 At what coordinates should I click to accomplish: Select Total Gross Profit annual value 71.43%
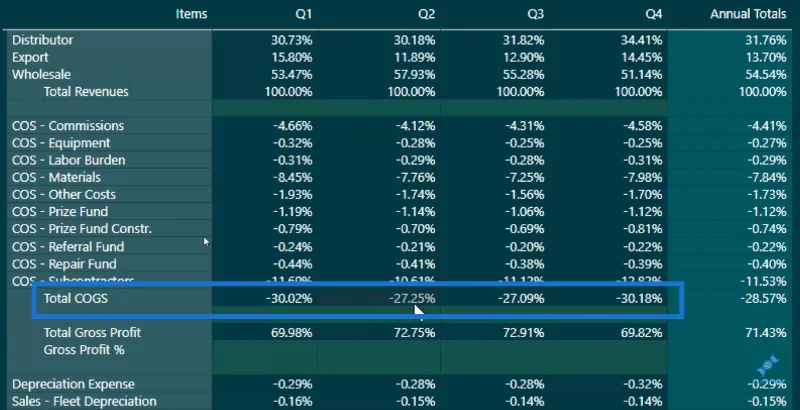click(763, 333)
